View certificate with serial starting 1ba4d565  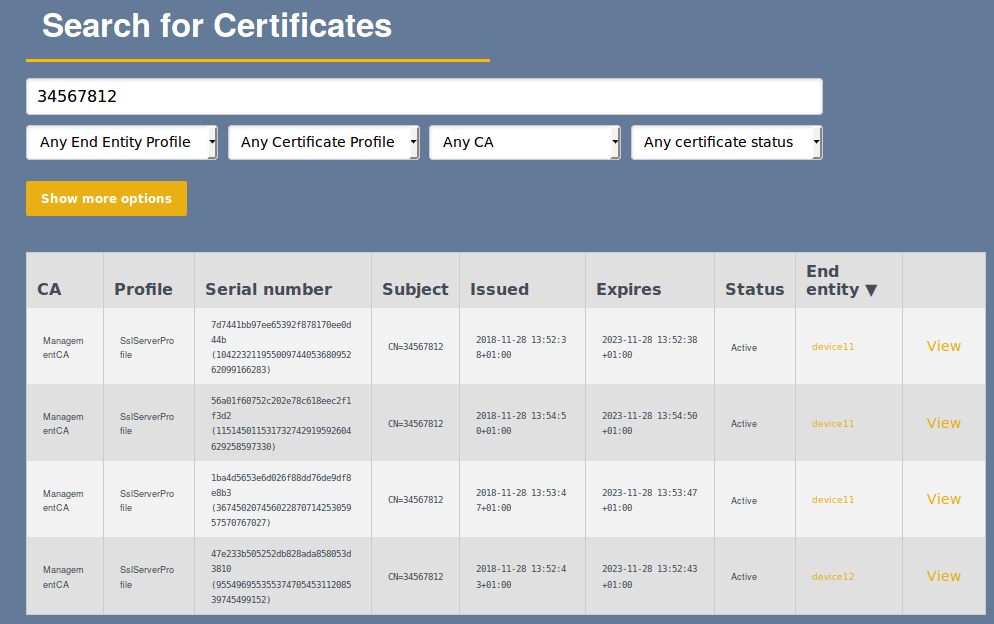coord(943,499)
